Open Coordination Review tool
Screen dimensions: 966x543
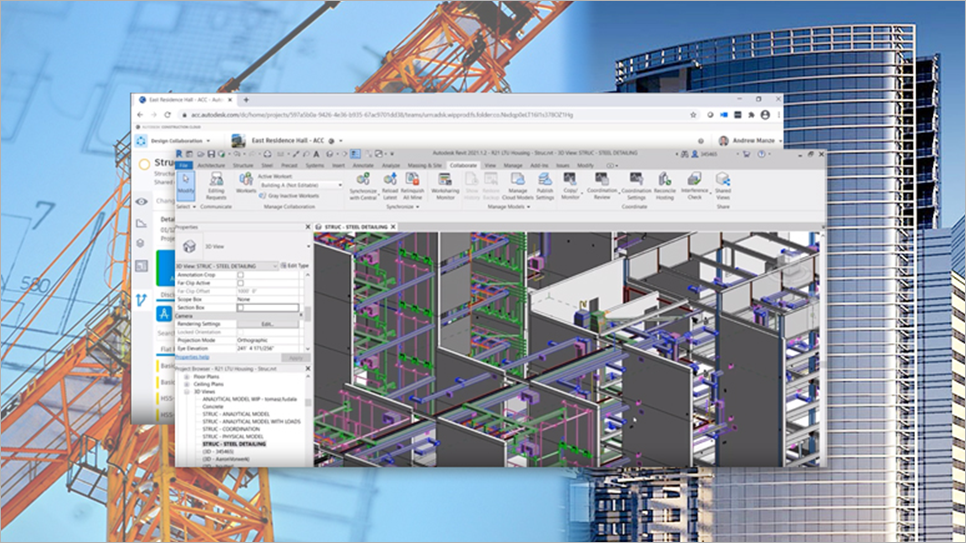coord(602,186)
